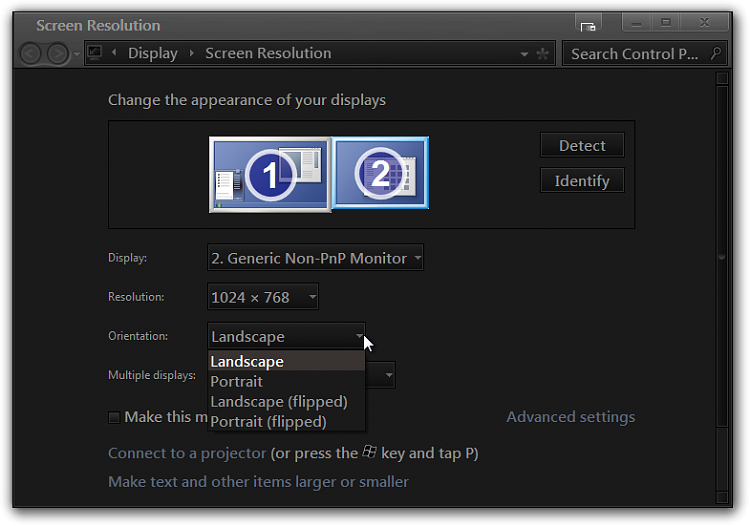Click the Back navigation arrow icon
750x526 pixels.
(31, 54)
